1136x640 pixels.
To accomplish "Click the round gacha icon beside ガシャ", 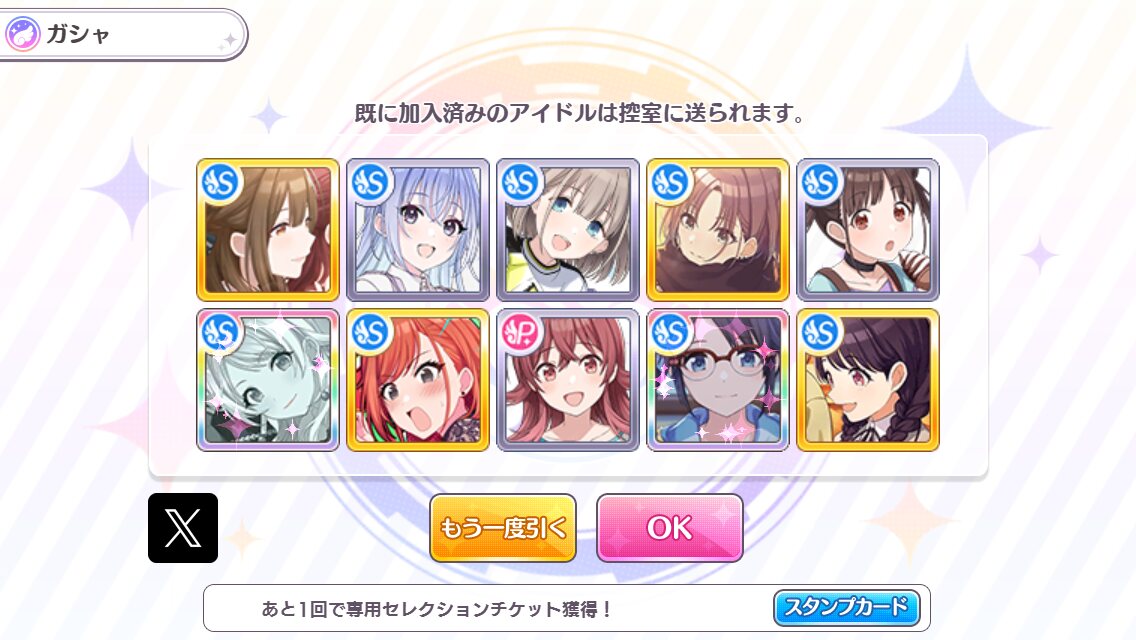I will (x=23, y=34).
